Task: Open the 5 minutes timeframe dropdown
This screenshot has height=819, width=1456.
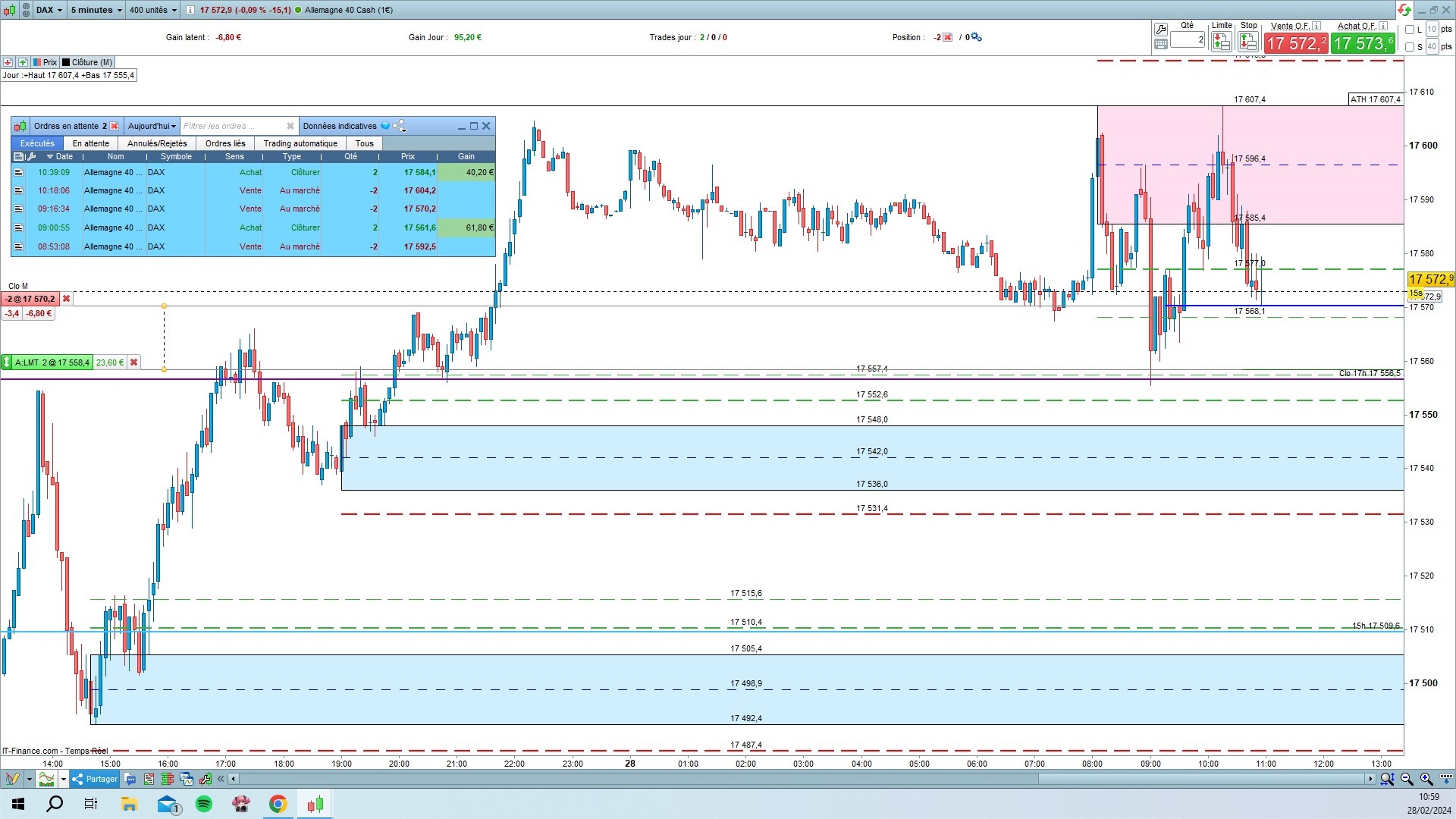Action: point(96,10)
